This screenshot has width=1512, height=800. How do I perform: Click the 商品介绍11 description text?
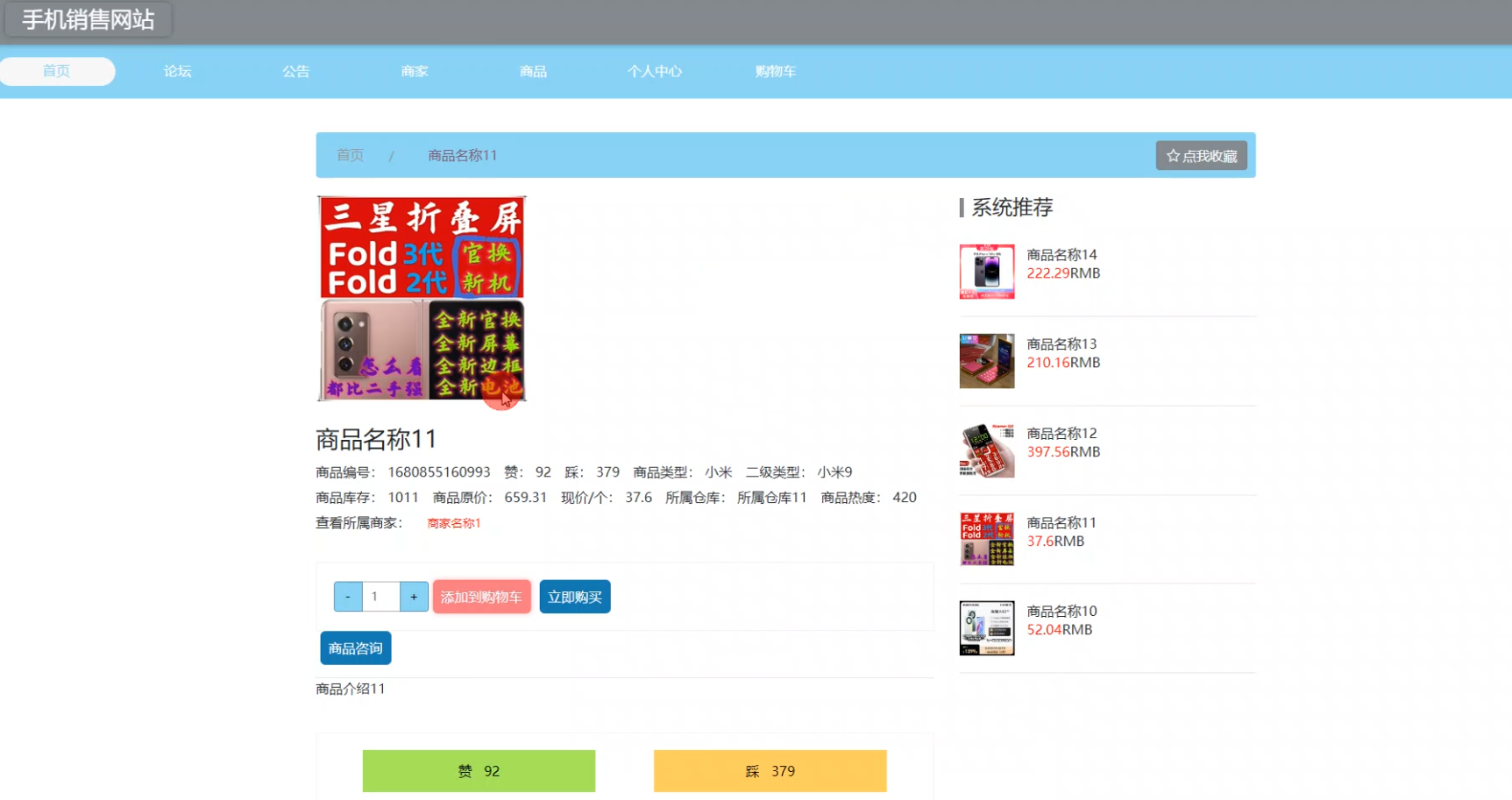pos(351,690)
